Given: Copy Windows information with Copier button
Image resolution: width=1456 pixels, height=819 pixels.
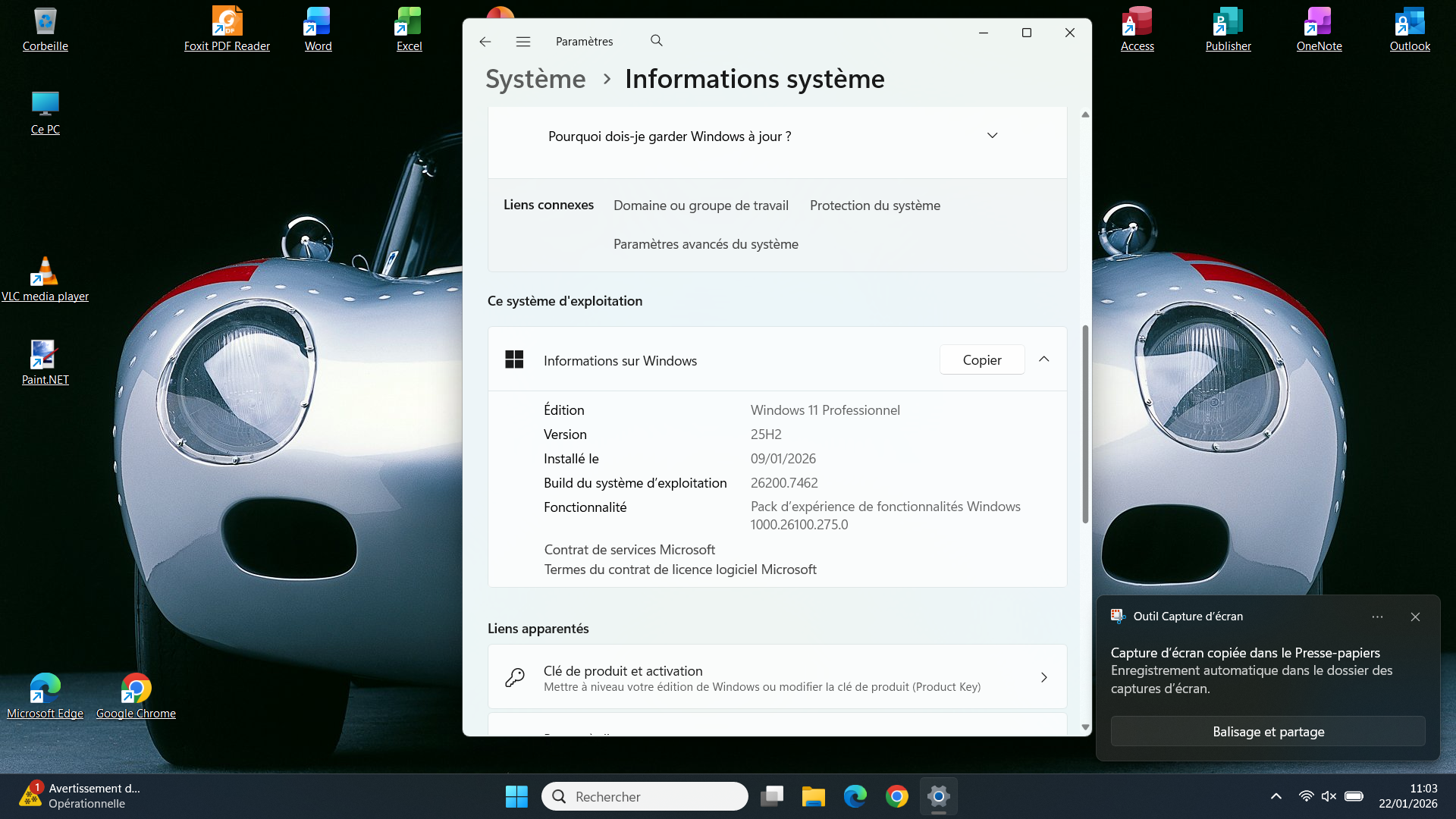Looking at the screenshot, I should (x=982, y=359).
